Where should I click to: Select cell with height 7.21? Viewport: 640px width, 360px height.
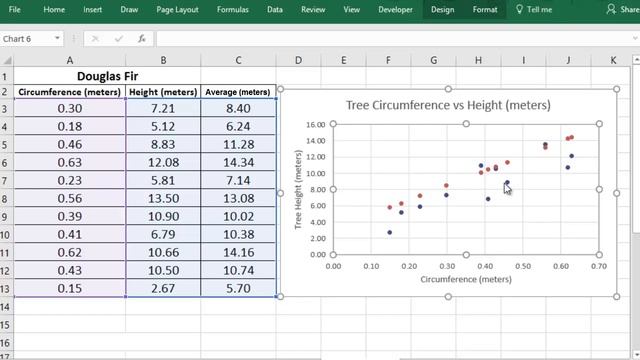click(163, 108)
